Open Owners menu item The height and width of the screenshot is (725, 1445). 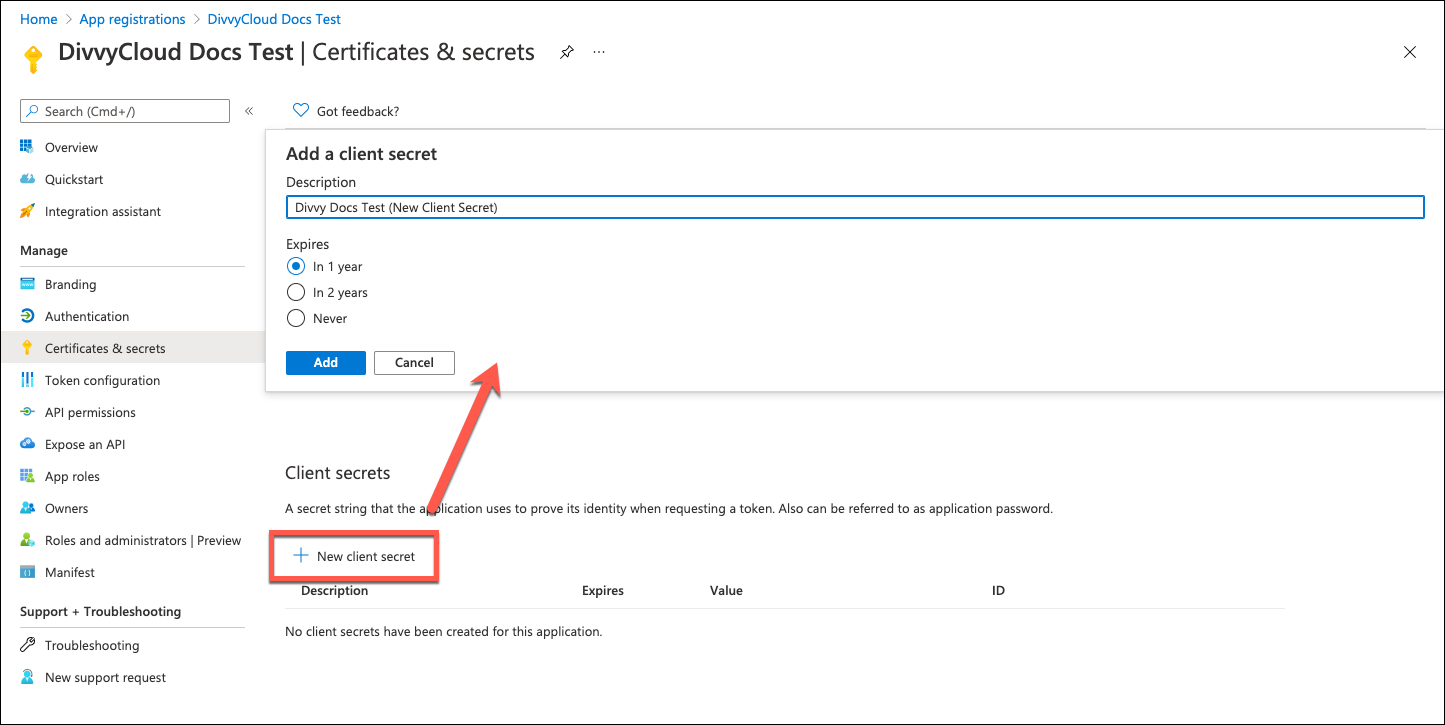click(x=66, y=508)
